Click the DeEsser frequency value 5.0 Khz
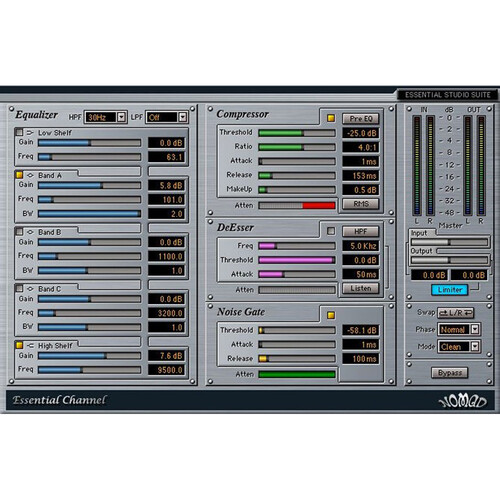 (361, 246)
